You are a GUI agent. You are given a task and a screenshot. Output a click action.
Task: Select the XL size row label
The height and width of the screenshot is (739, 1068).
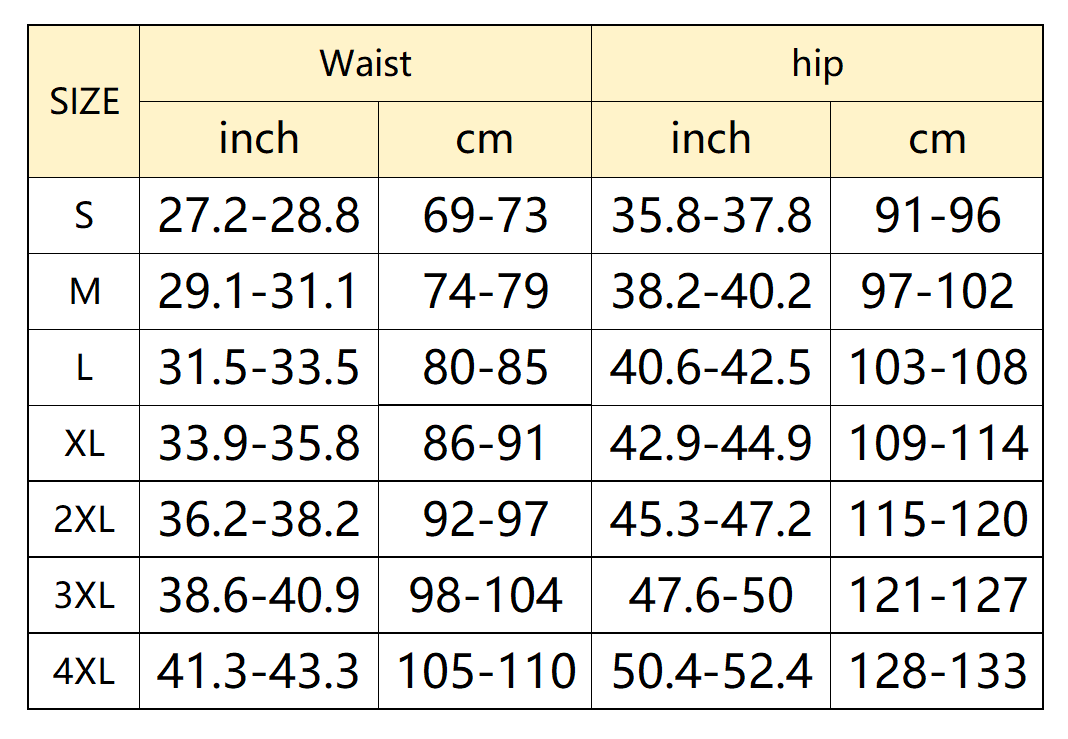[84, 444]
